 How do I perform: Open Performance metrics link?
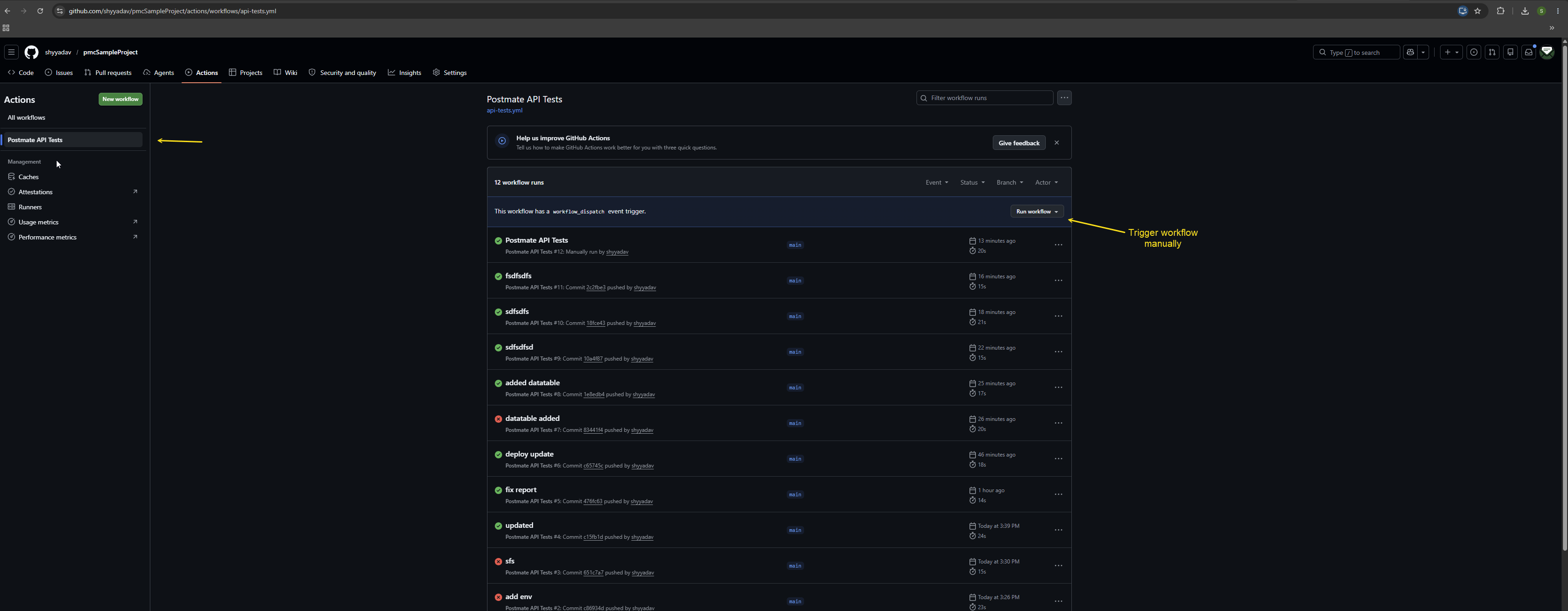point(73,237)
